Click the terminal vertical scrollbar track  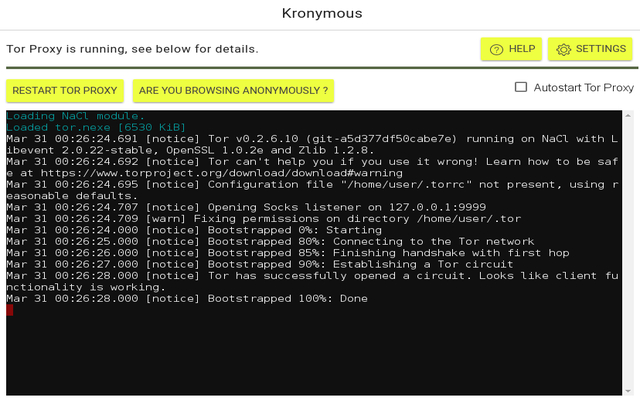click(x=628, y=253)
